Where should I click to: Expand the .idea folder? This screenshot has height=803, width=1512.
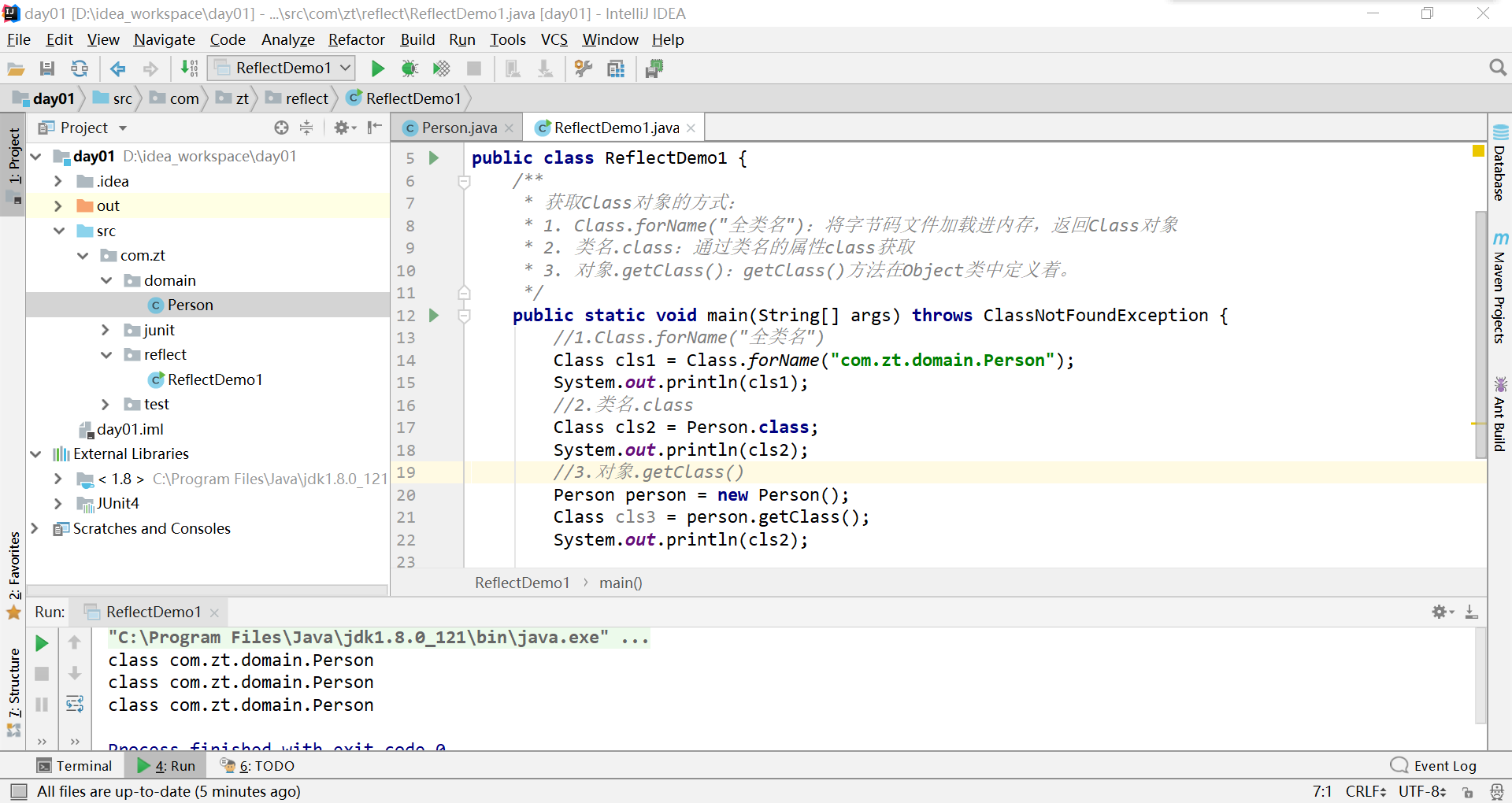(x=57, y=181)
